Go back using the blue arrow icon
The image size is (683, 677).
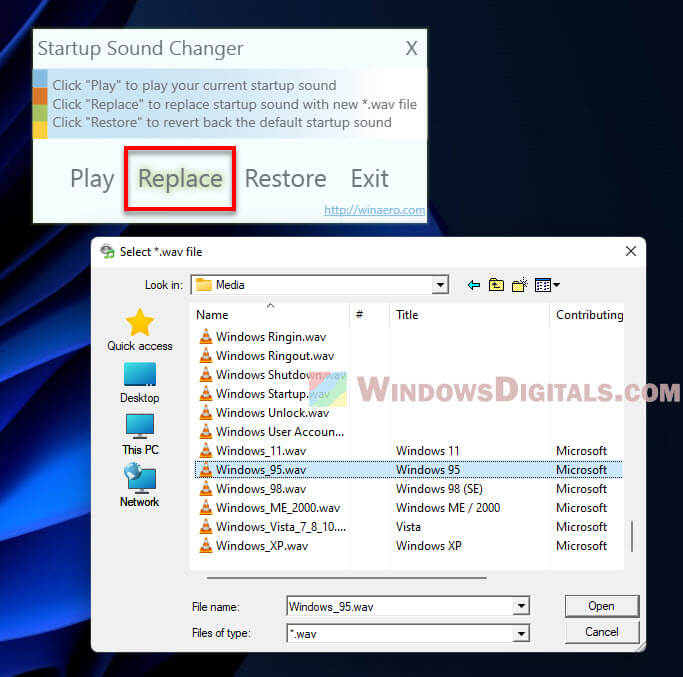pyautogui.click(x=474, y=285)
